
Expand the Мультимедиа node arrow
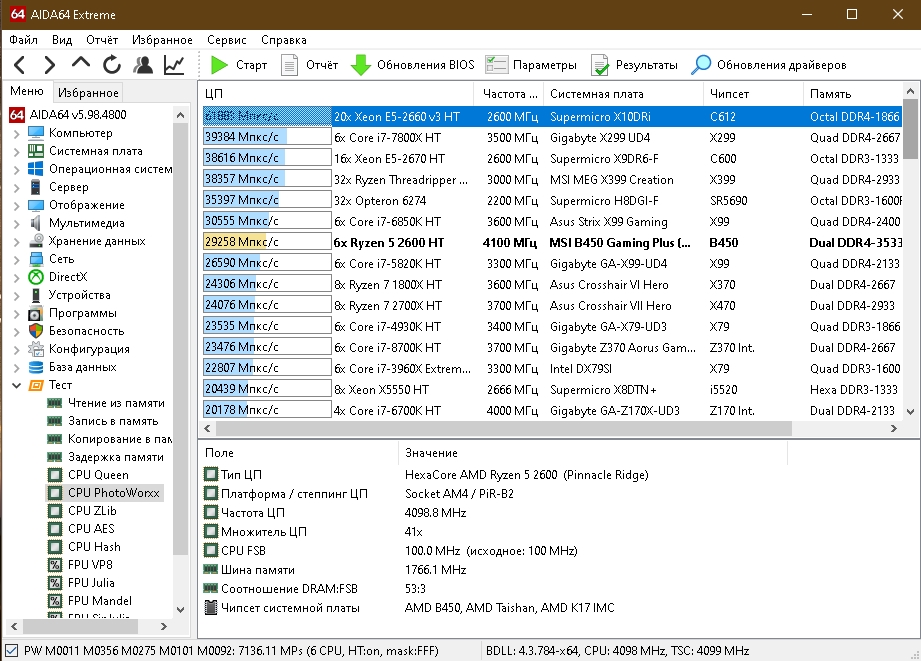pyautogui.click(x=16, y=223)
